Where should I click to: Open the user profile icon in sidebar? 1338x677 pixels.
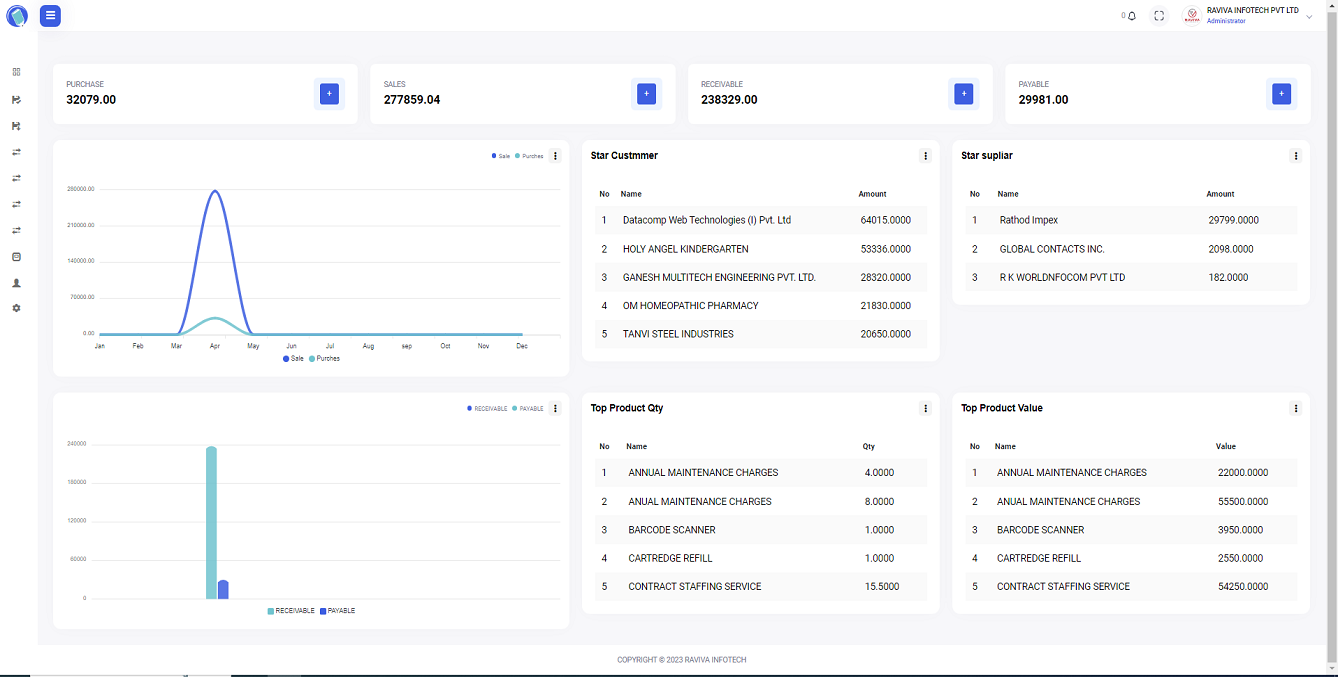pos(16,283)
